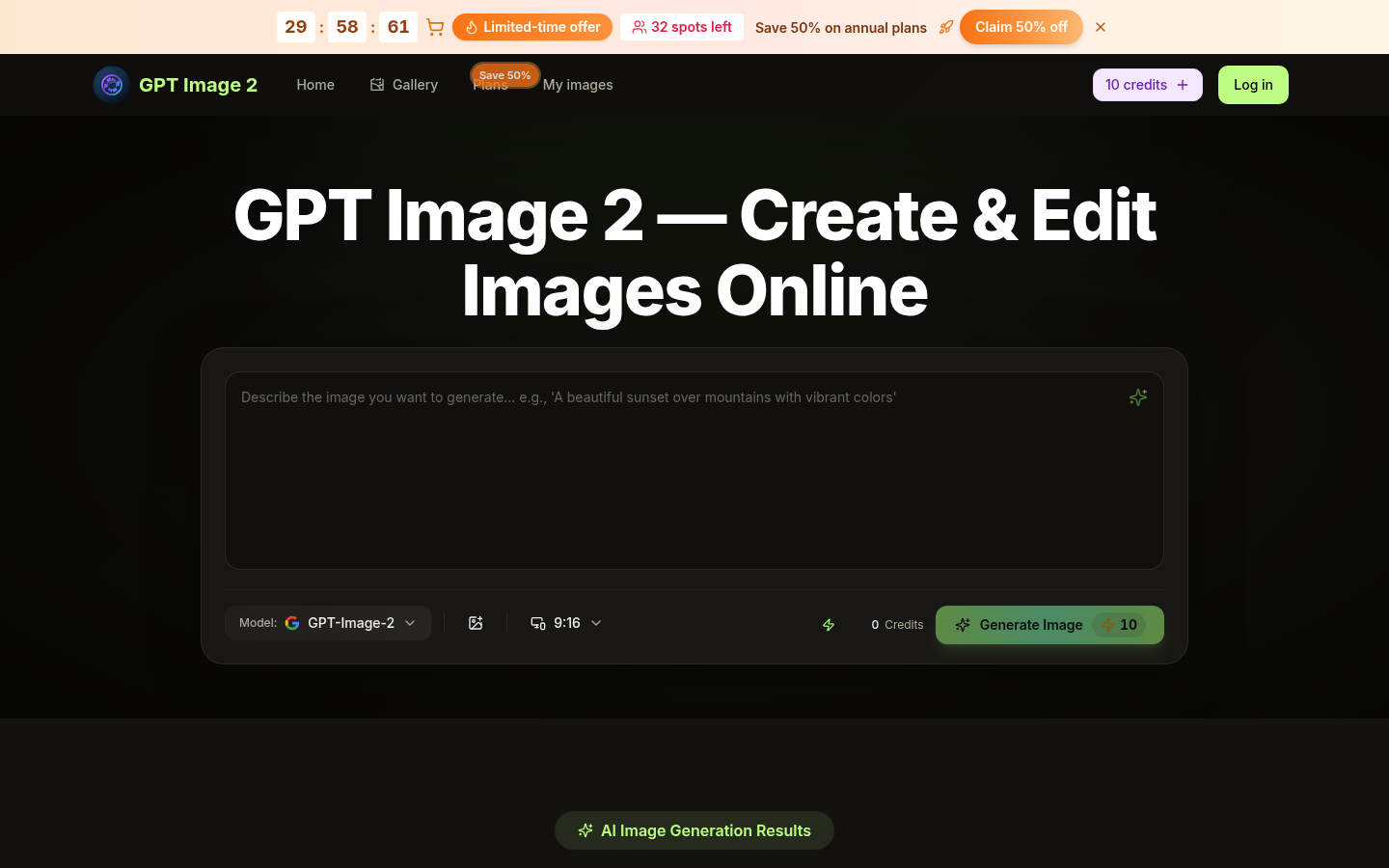Click the shopping cart icon in banner
This screenshot has height=868, width=1389.
[x=435, y=27]
